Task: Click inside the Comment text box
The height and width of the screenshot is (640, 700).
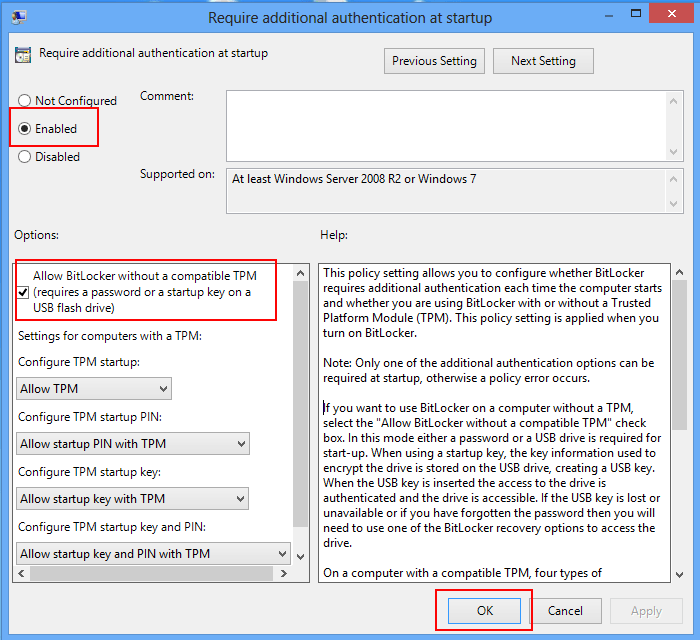Action: pos(446,126)
